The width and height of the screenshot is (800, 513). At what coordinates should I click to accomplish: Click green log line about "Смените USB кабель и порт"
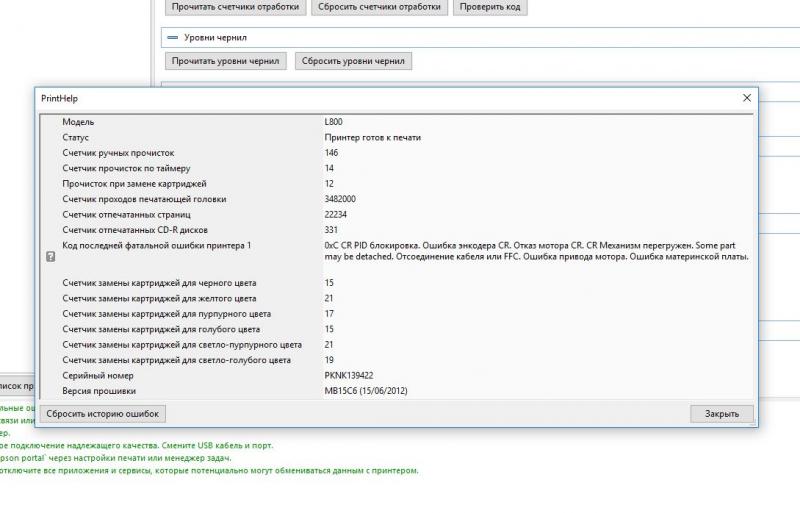[137, 446]
